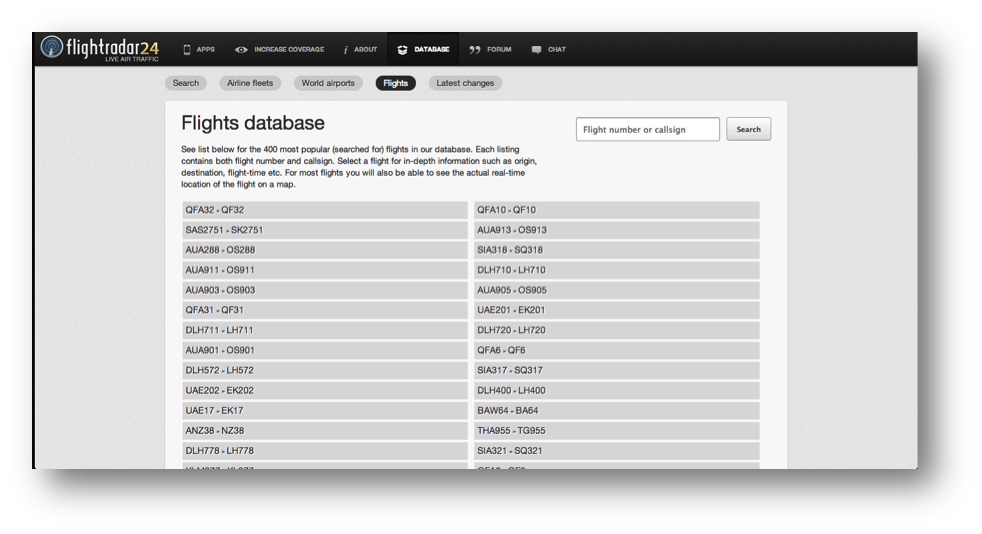The width and height of the screenshot is (982, 534).
Task: Open flight SIA318 - SQ318
Action: point(617,250)
